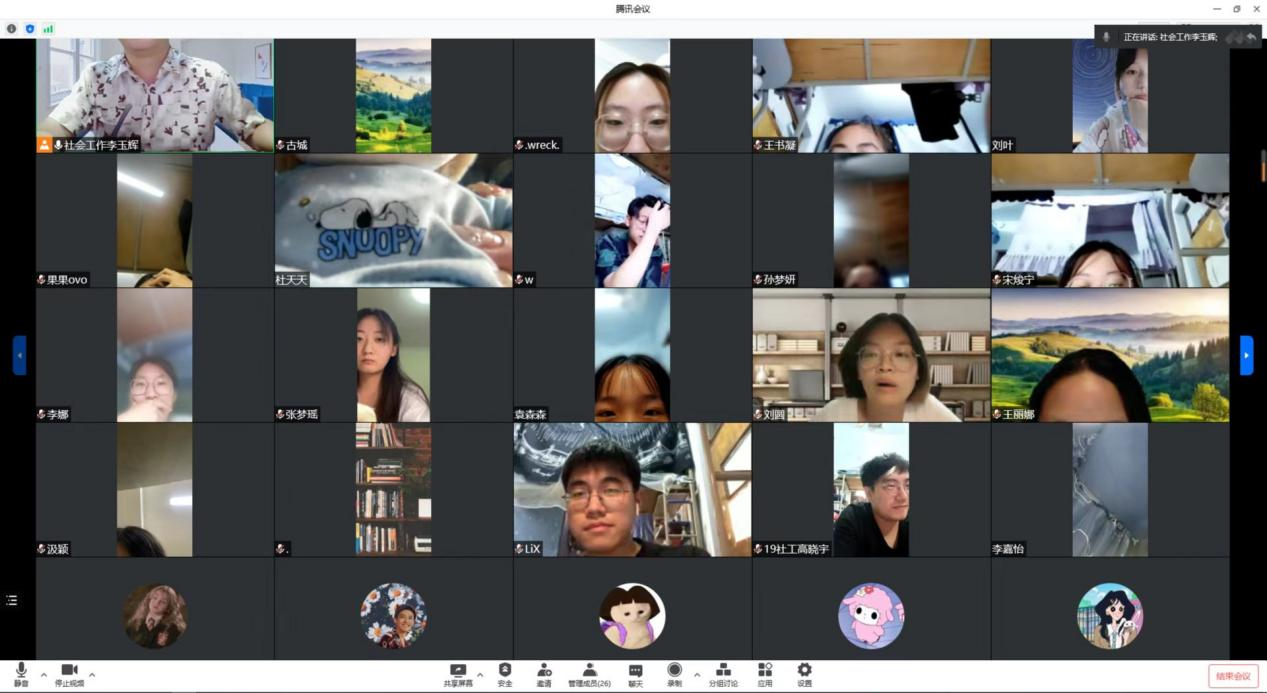This screenshot has height=693, width=1267.
Task: Open the Chat icon
Action: click(635, 673)
